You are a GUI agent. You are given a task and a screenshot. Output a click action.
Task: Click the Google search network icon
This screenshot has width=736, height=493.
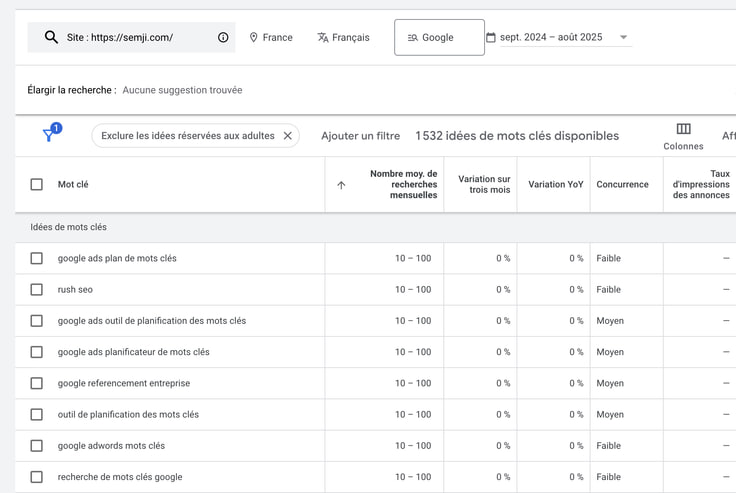tap(413, 38)
